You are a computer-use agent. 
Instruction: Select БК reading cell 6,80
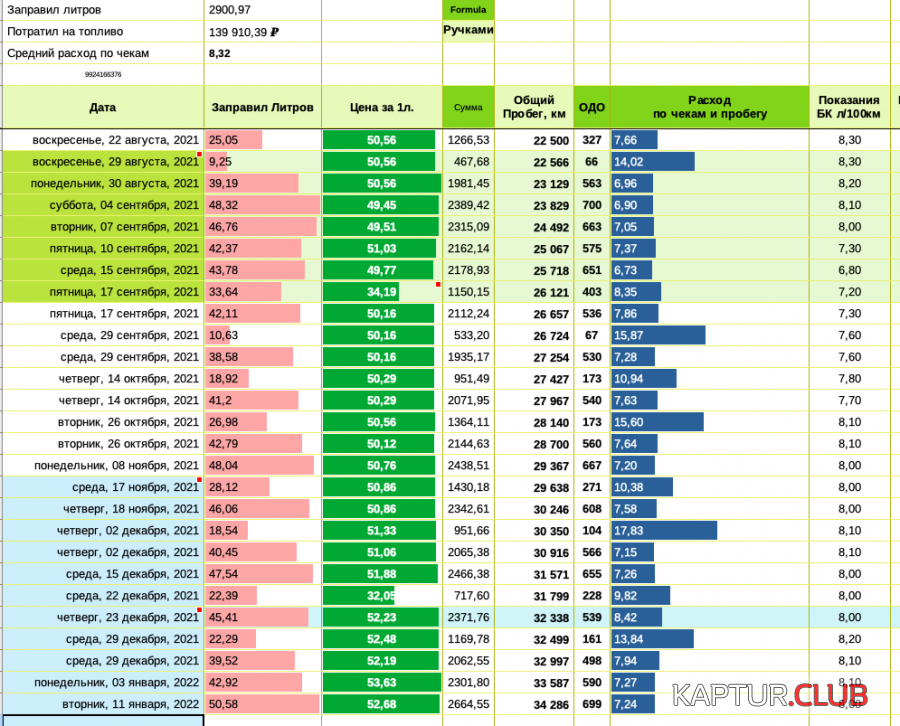(849, 270)
